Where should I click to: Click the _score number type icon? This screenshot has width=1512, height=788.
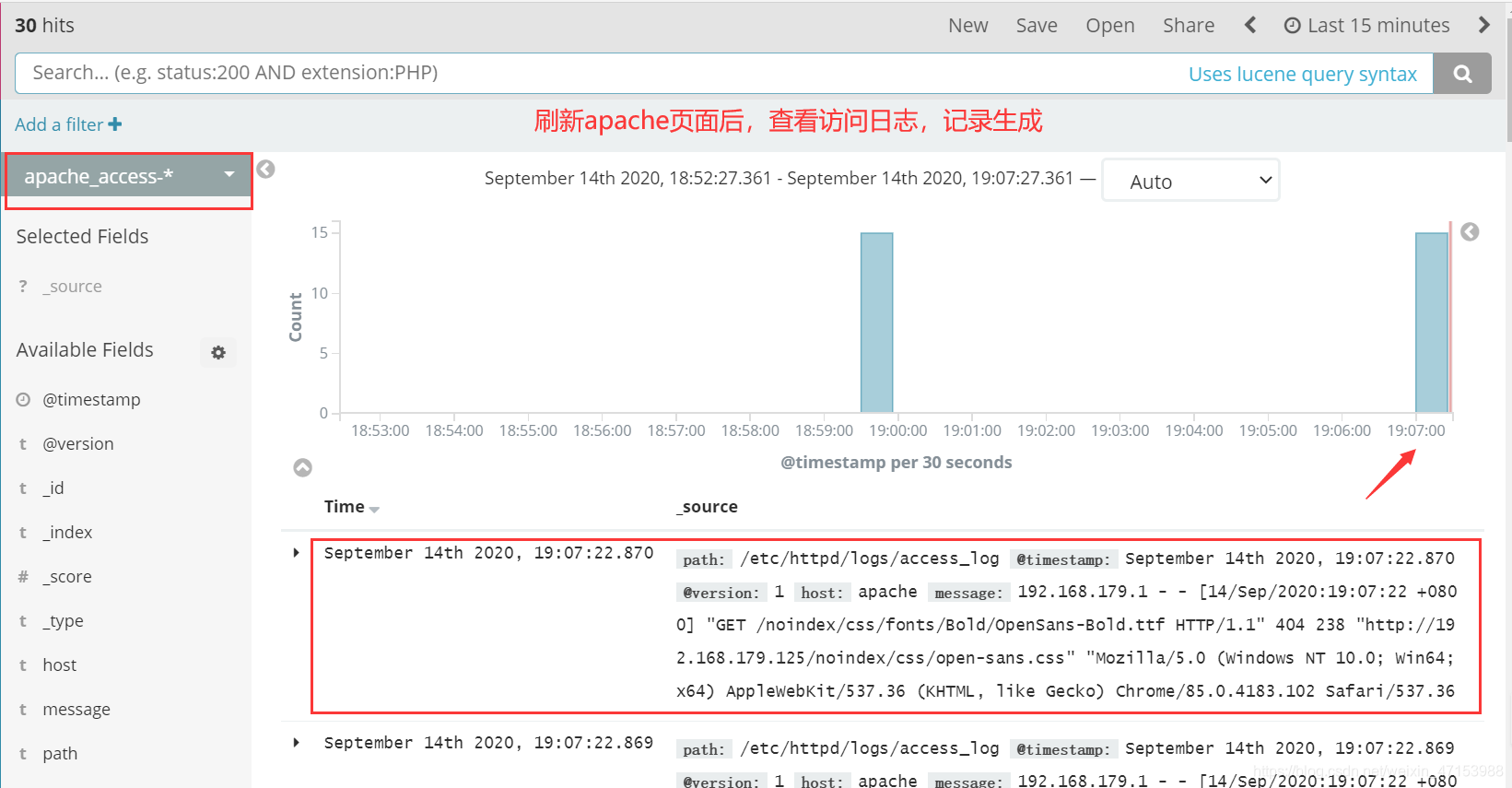point(23,577)
